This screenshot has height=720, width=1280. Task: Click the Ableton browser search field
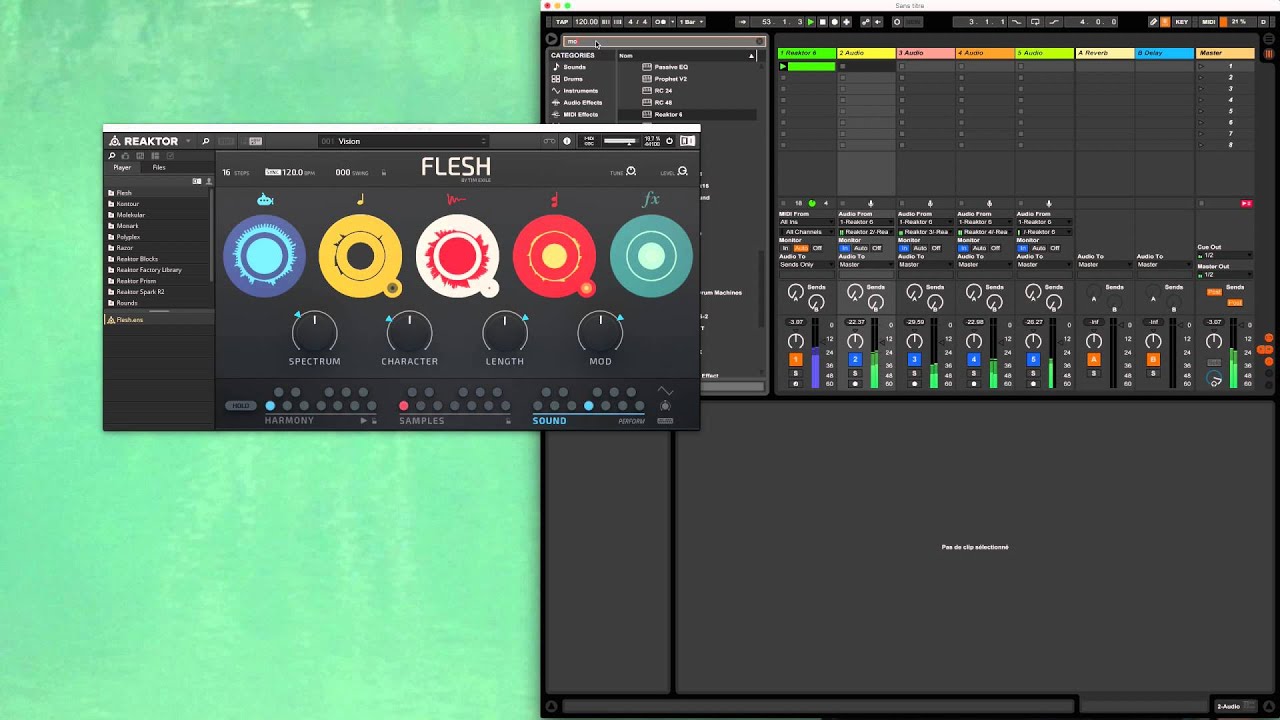664,42
